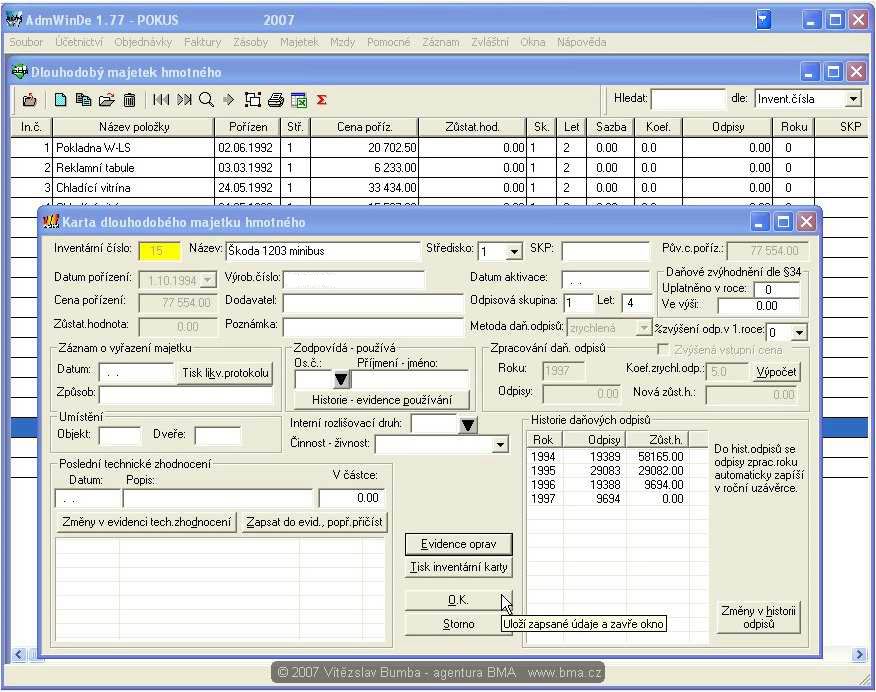
Task: Open the Účetnictví menu
Action: tap(79, 42)
